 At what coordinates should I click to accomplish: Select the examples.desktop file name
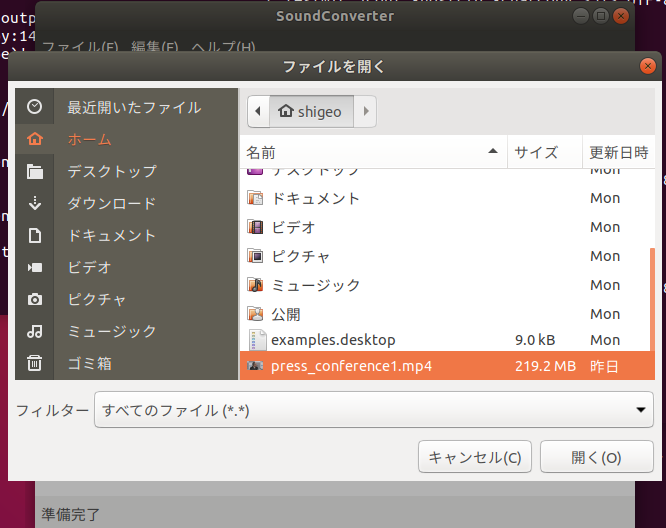tap(333, 340)
